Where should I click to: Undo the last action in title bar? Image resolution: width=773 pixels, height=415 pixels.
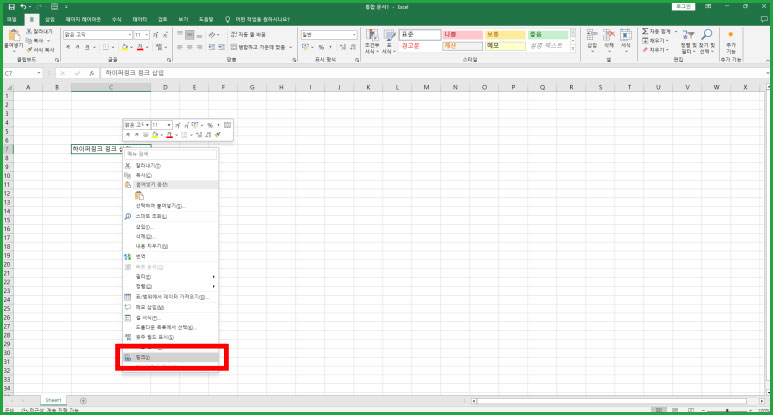[23, 7]
